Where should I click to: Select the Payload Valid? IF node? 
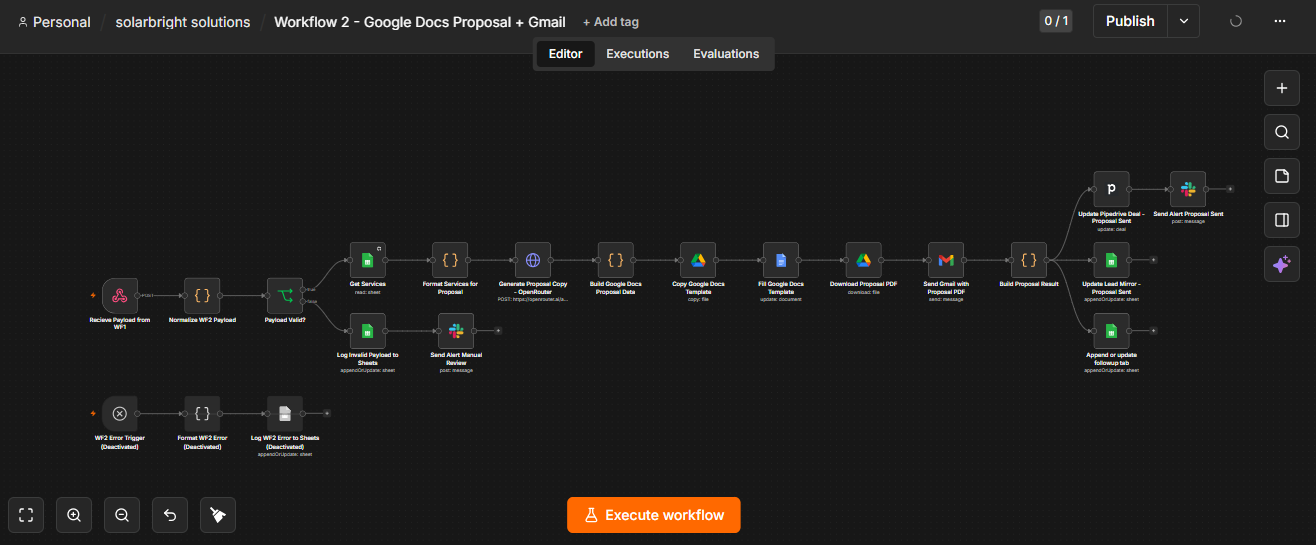[x=285, y=296]
